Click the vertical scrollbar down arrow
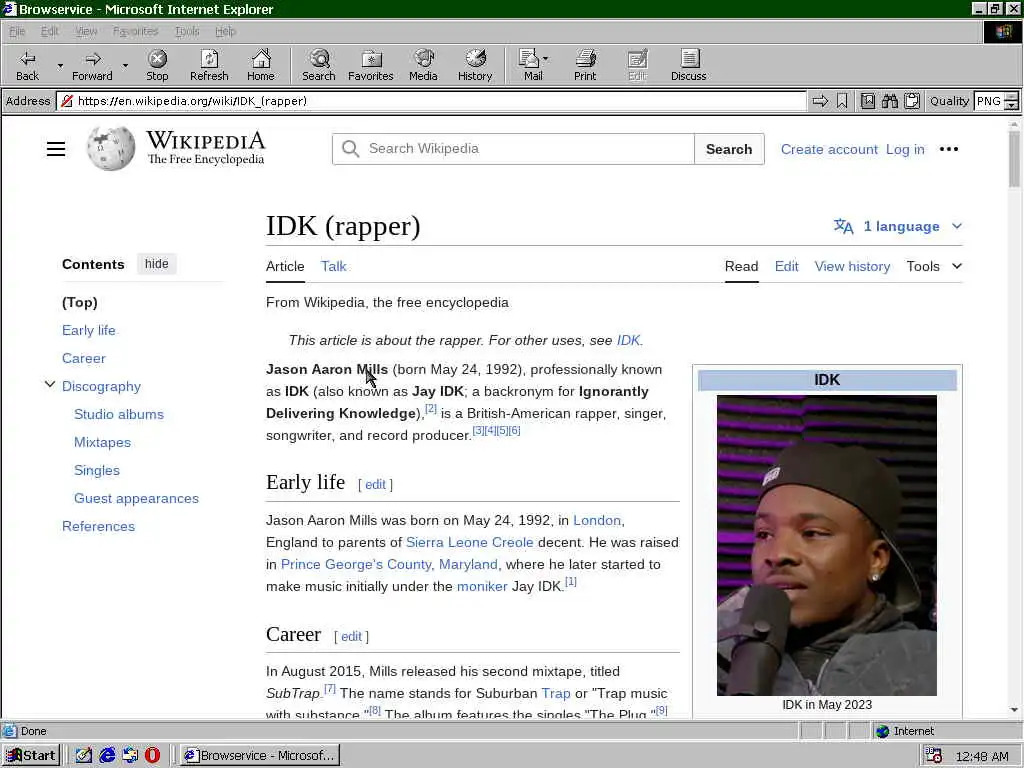Image resolution: width=1024 pixels, height=768 pixels. click(1014, 710)
